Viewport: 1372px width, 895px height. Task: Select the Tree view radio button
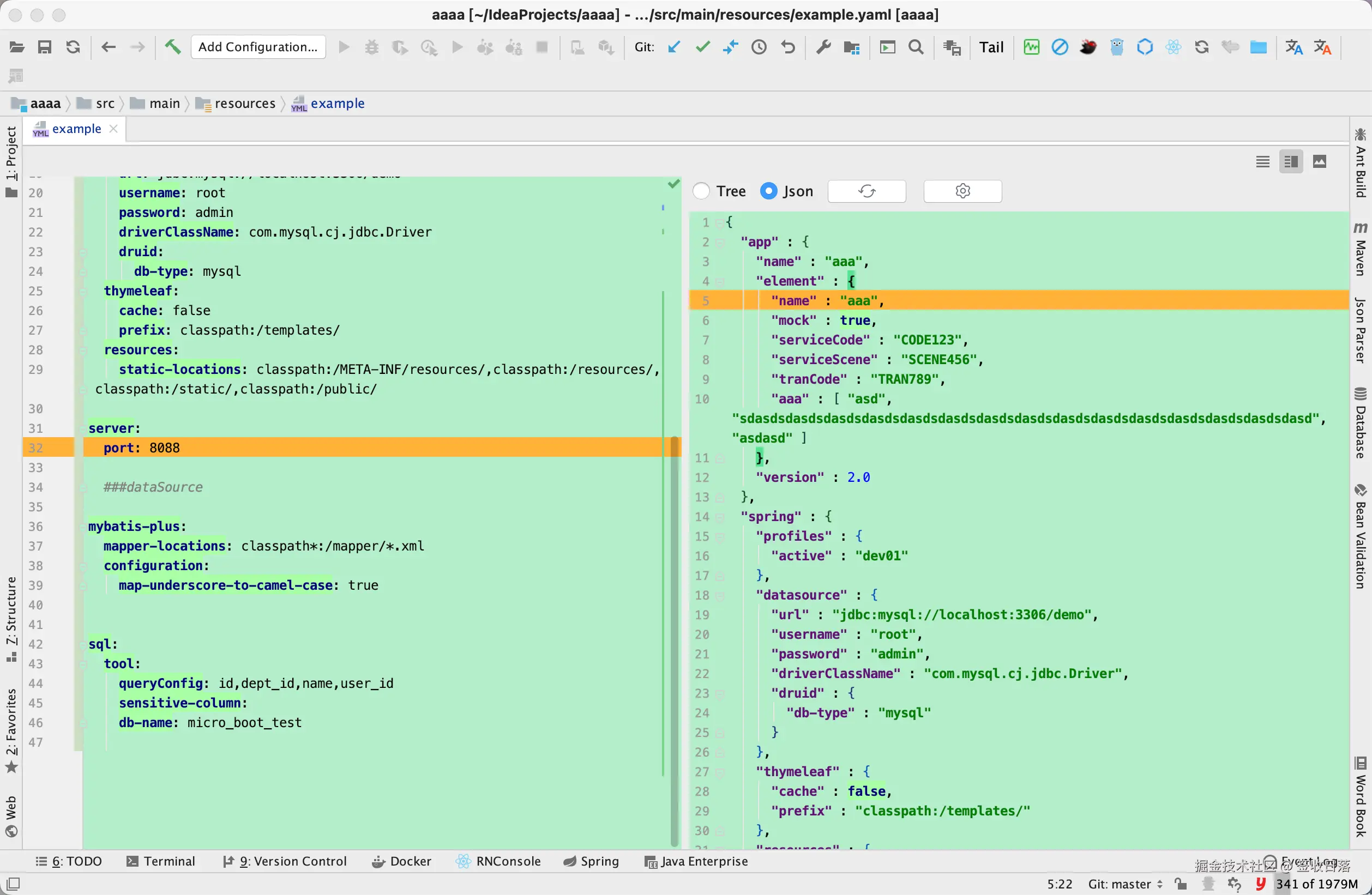(701, 191)
